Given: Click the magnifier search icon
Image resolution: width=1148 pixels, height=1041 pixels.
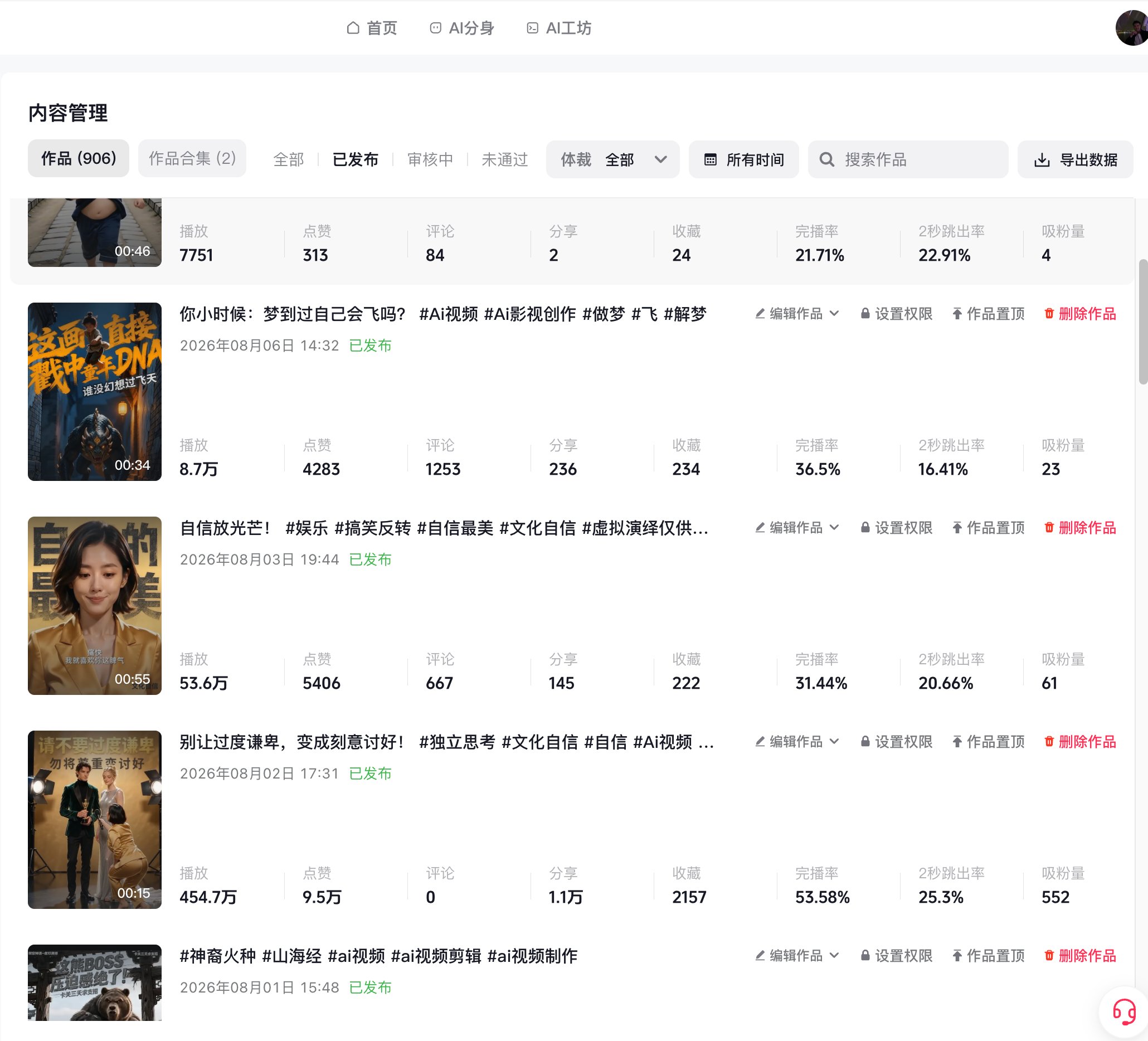Looking at the screenshot, I should [x=827, y=160].
